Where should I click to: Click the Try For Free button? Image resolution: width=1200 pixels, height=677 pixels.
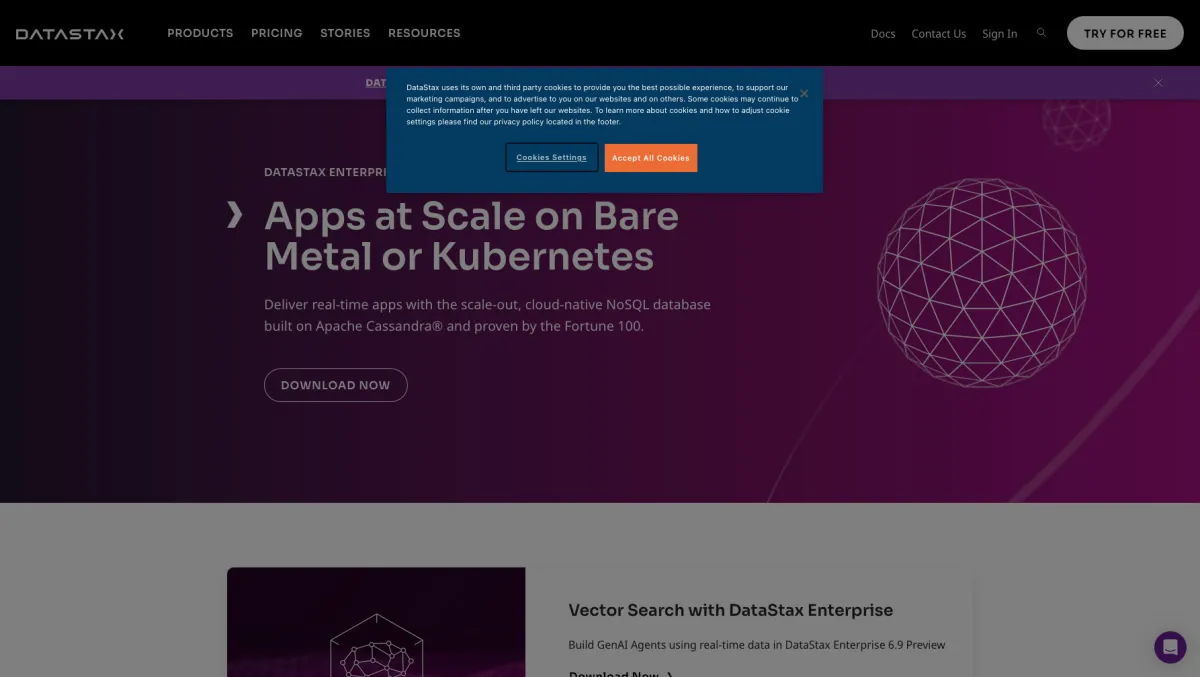click(1125, 33)
